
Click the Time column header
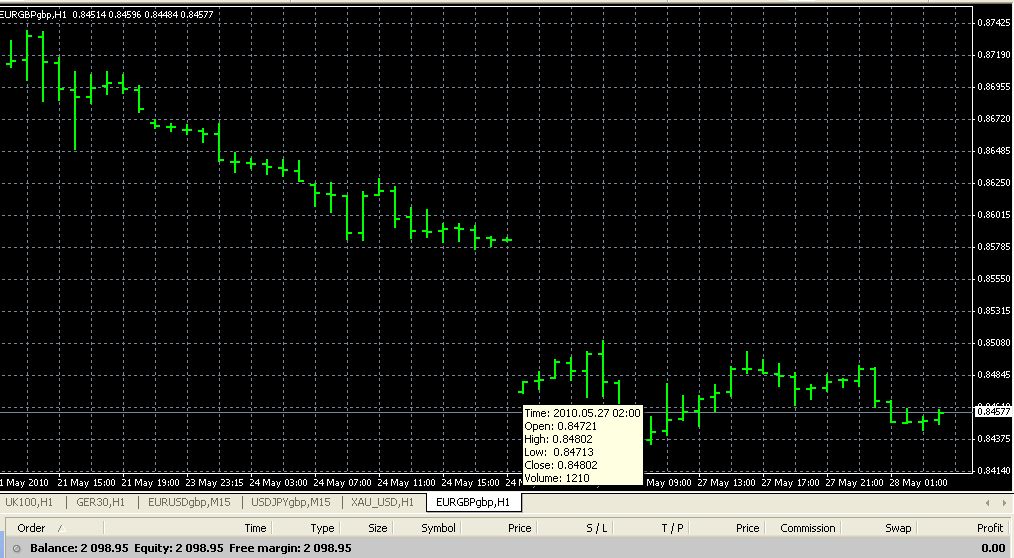coord(255,528)
